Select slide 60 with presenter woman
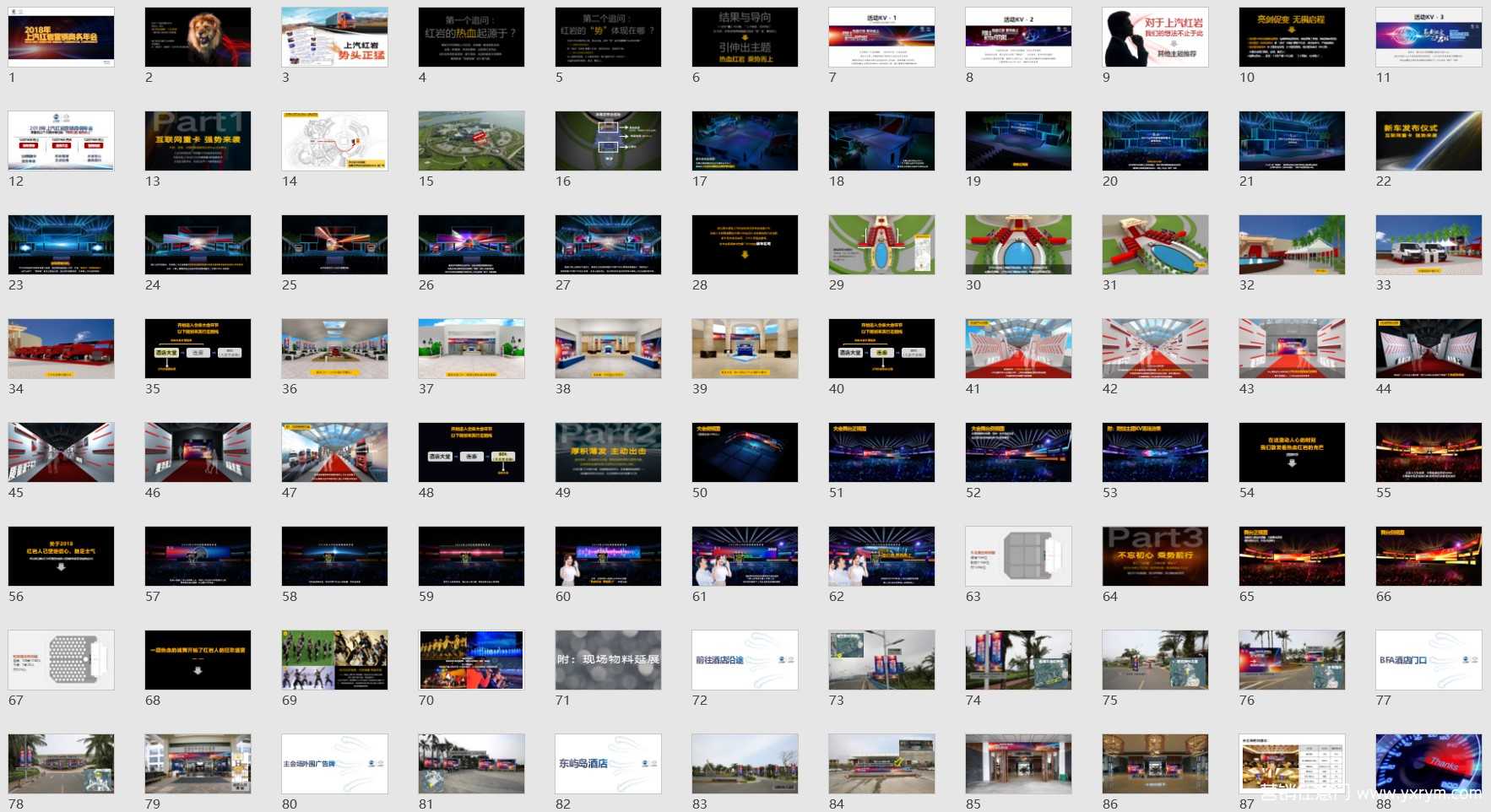Screen dimensions: 1491x812 pyautogui.click(x=608, y=556)
